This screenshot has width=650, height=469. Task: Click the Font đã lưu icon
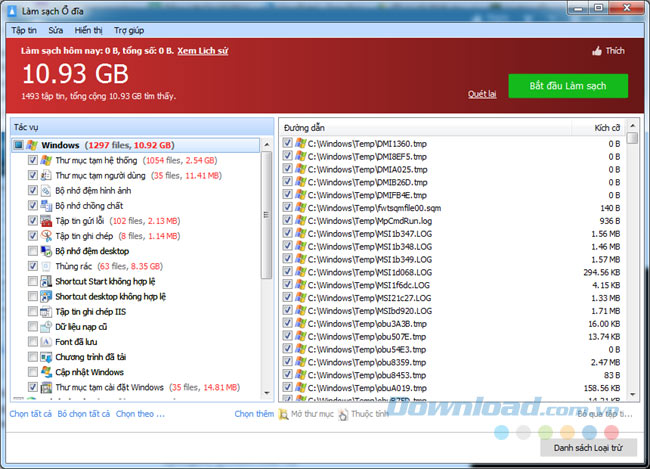(x=47, y=342)
